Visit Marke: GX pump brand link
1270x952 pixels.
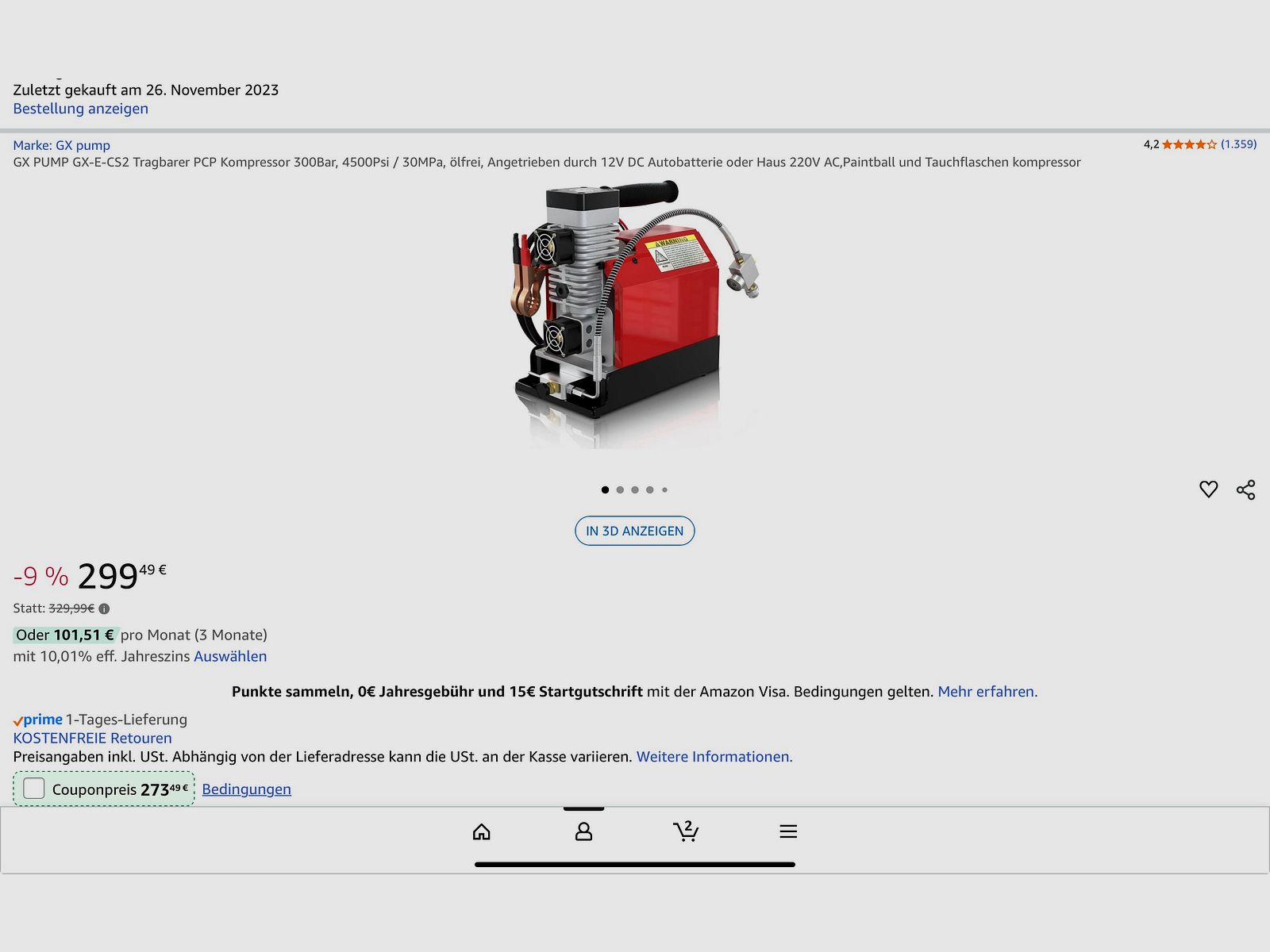[61, 145]
